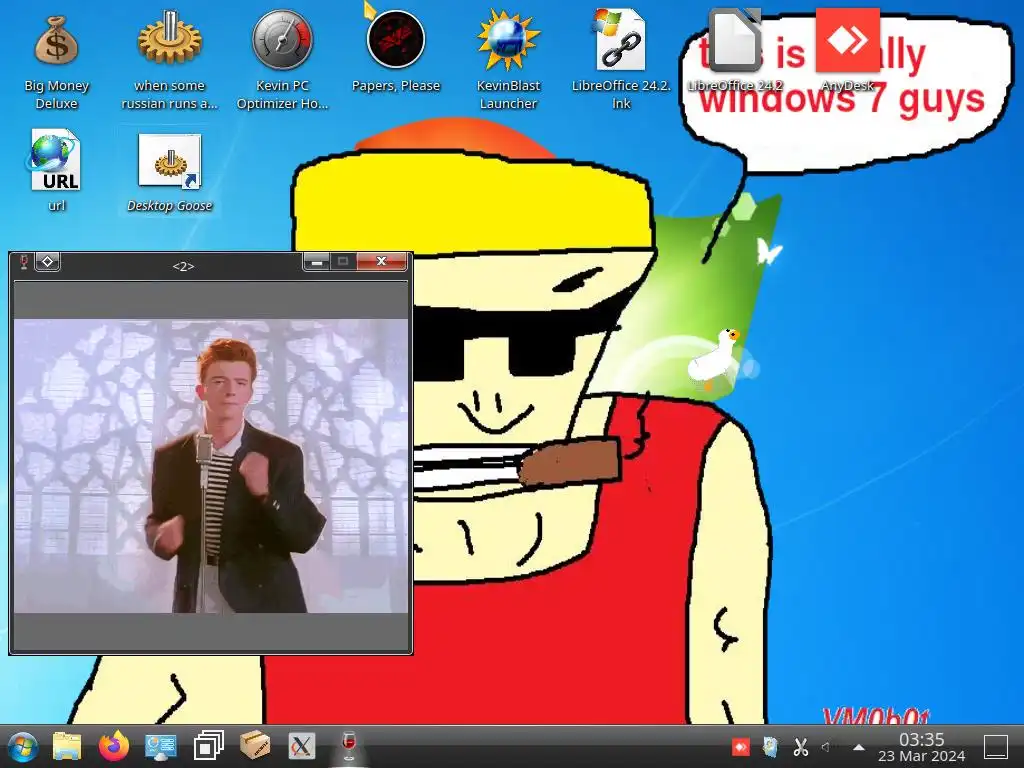Launch Firefox from the taskbar
The height and width of the screenshot is (768, 1024).
point(114,746)
